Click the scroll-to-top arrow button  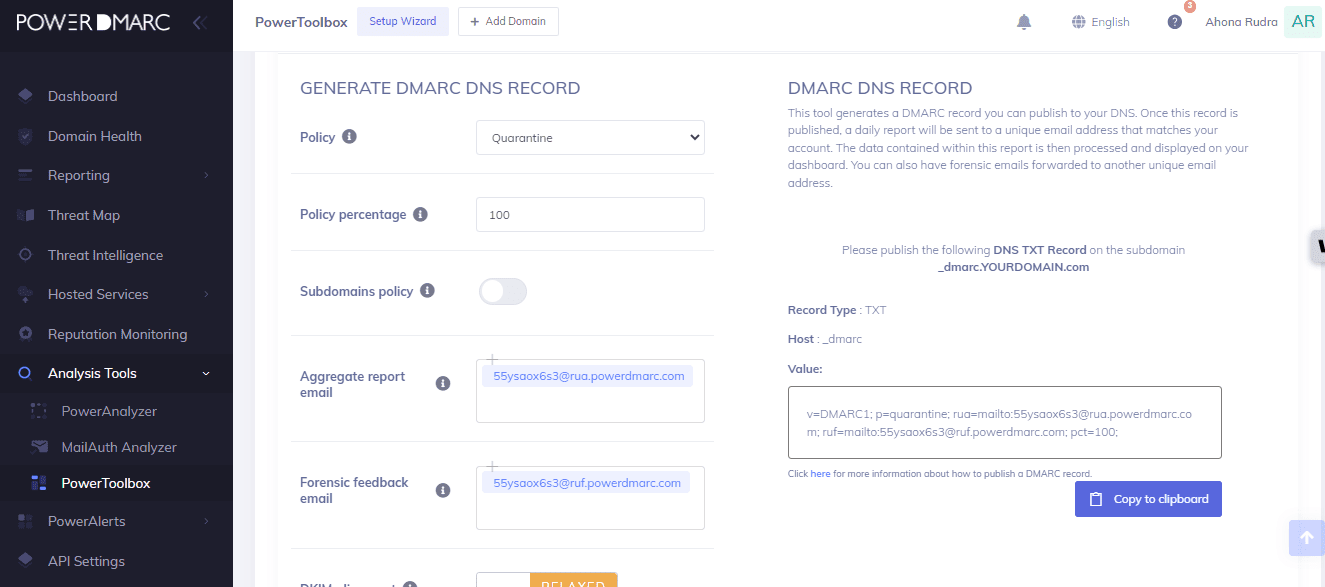[x=1306, y=538]
